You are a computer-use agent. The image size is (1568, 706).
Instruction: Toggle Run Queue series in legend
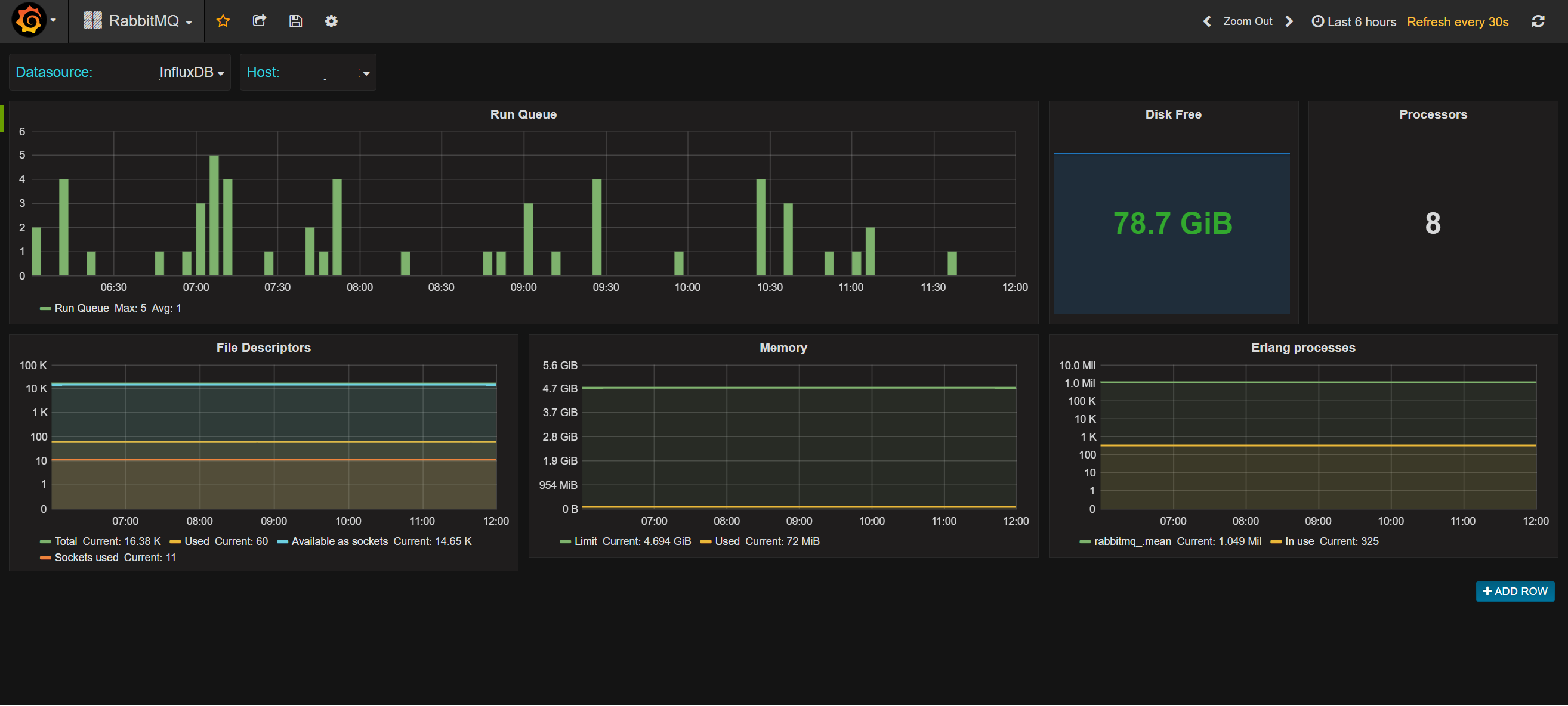(82, 308)
